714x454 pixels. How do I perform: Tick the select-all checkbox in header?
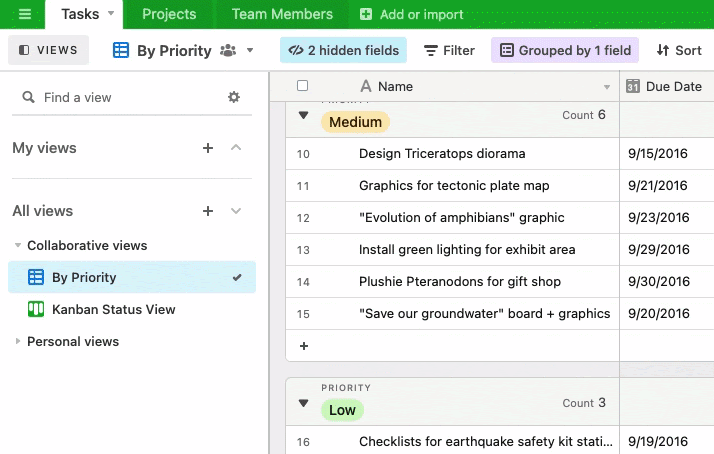(x=302, y=86)
